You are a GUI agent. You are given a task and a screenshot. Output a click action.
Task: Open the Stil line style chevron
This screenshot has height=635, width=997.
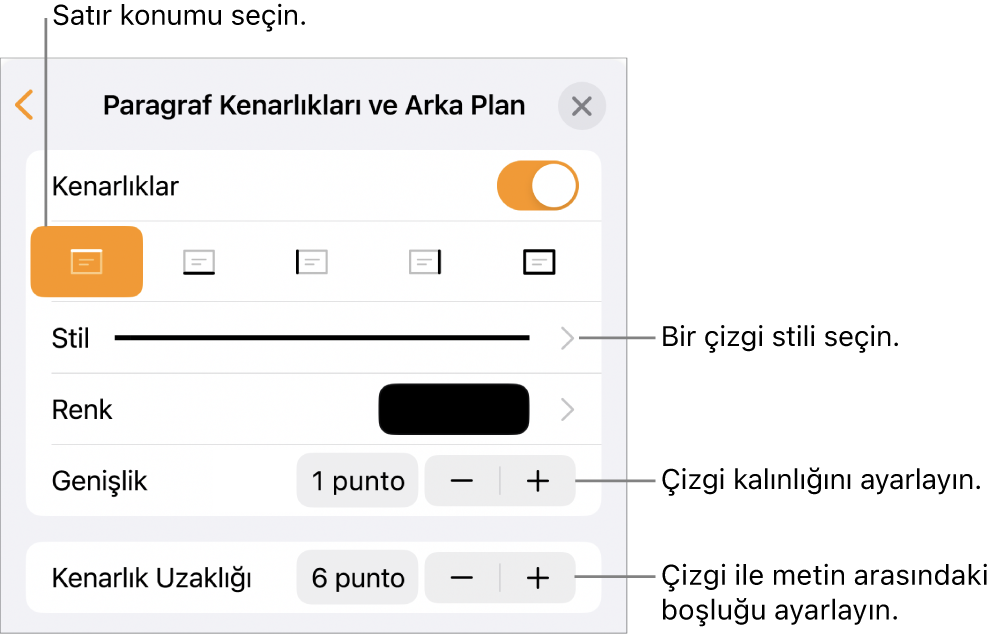[567, 338]
